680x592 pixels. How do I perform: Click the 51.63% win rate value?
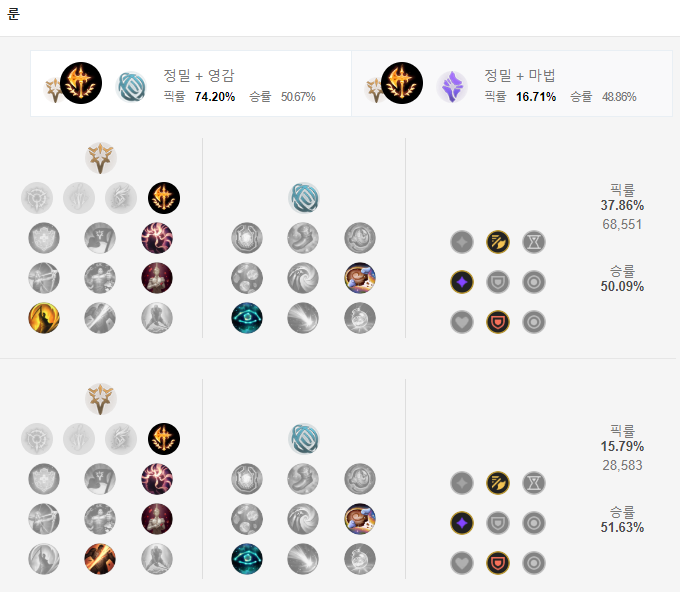(x=622, y=527)
